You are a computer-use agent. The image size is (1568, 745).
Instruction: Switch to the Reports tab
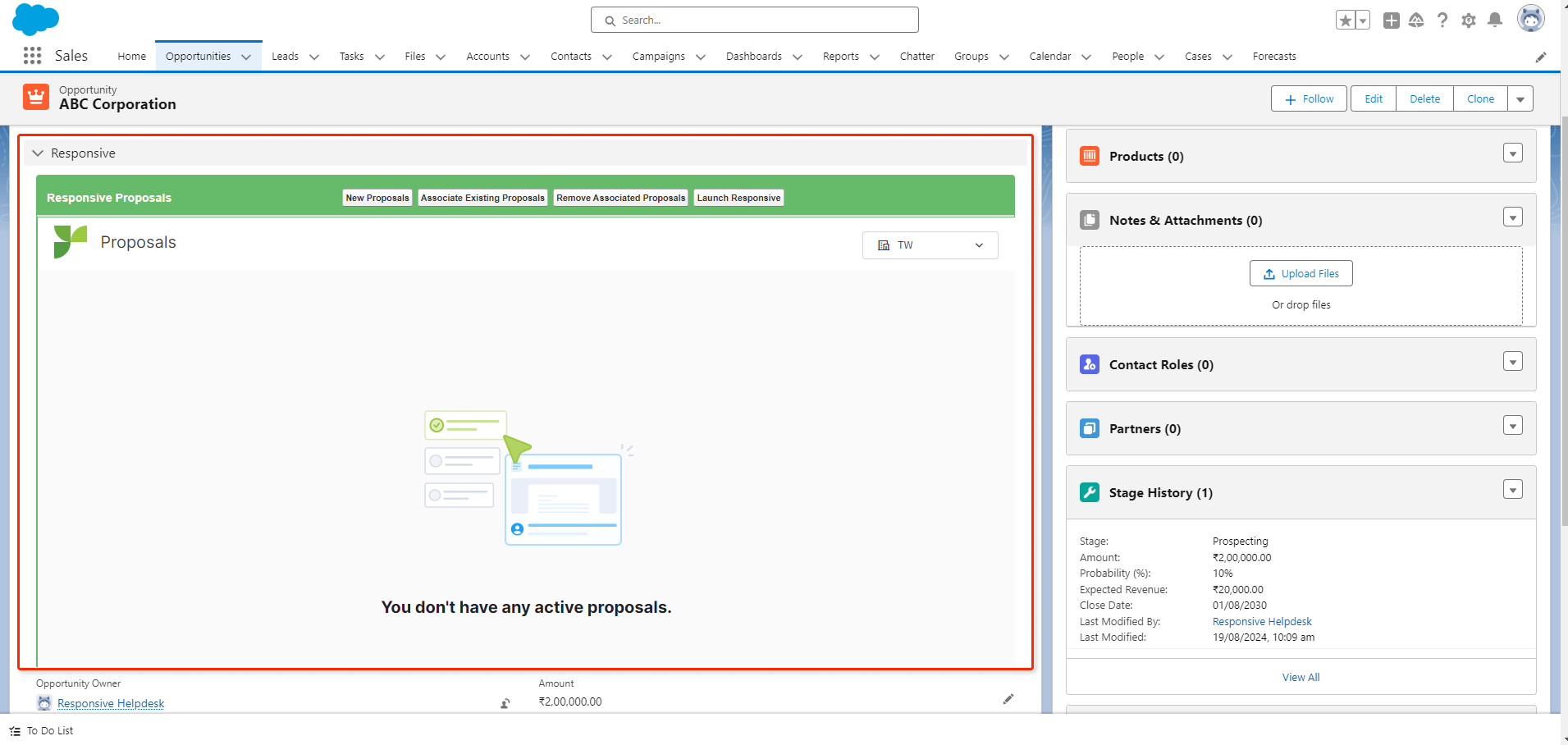coord(841,57)
